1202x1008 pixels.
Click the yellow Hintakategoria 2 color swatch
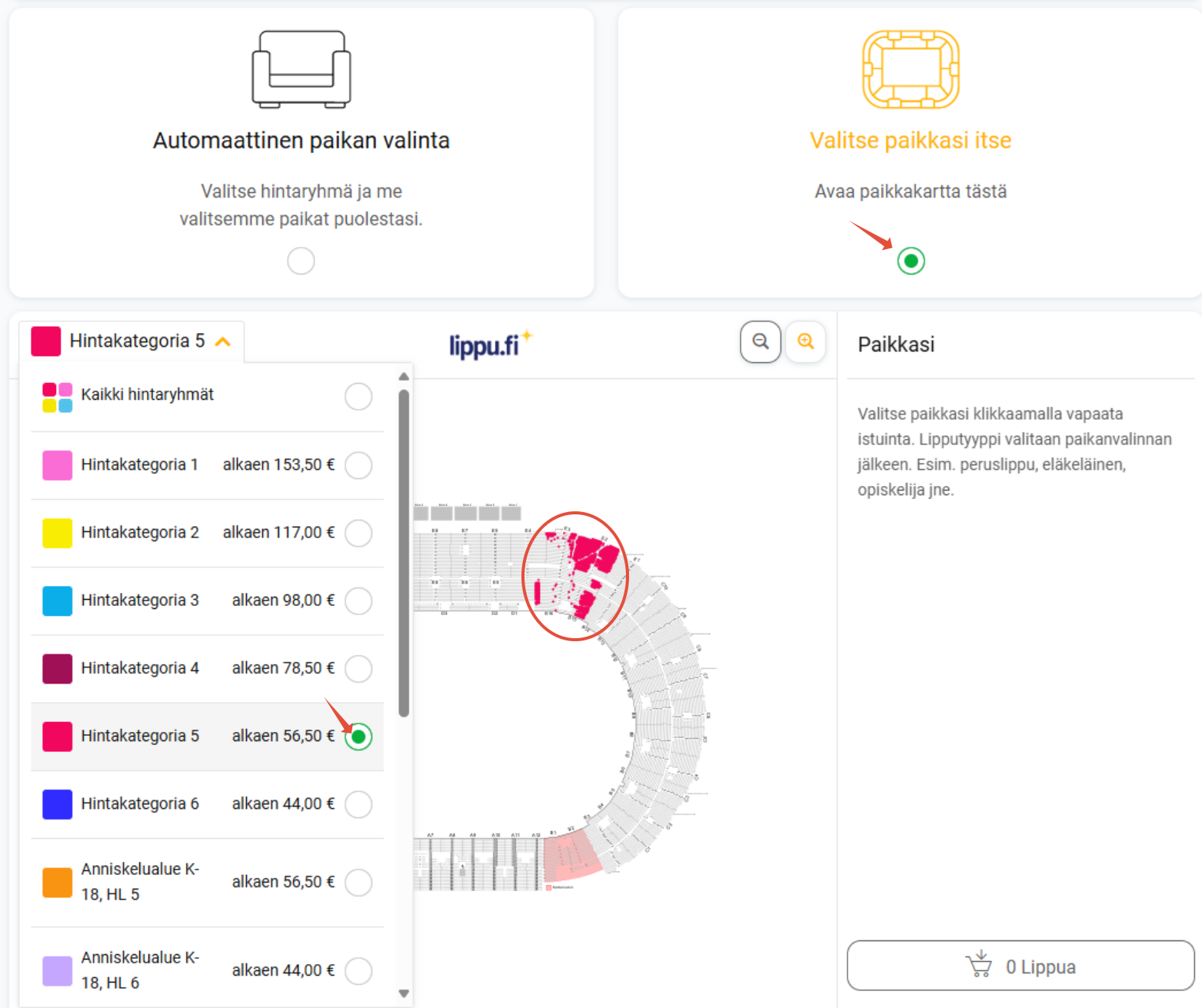click(x=58, y=533)
